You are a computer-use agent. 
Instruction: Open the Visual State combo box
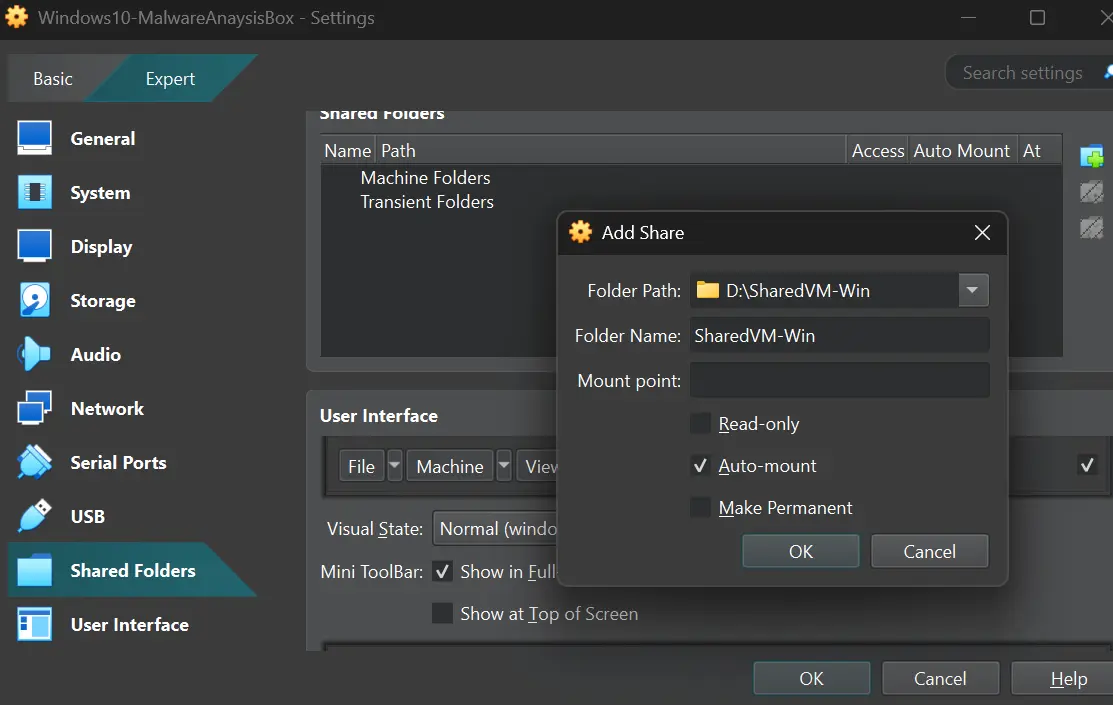[495, 529]
